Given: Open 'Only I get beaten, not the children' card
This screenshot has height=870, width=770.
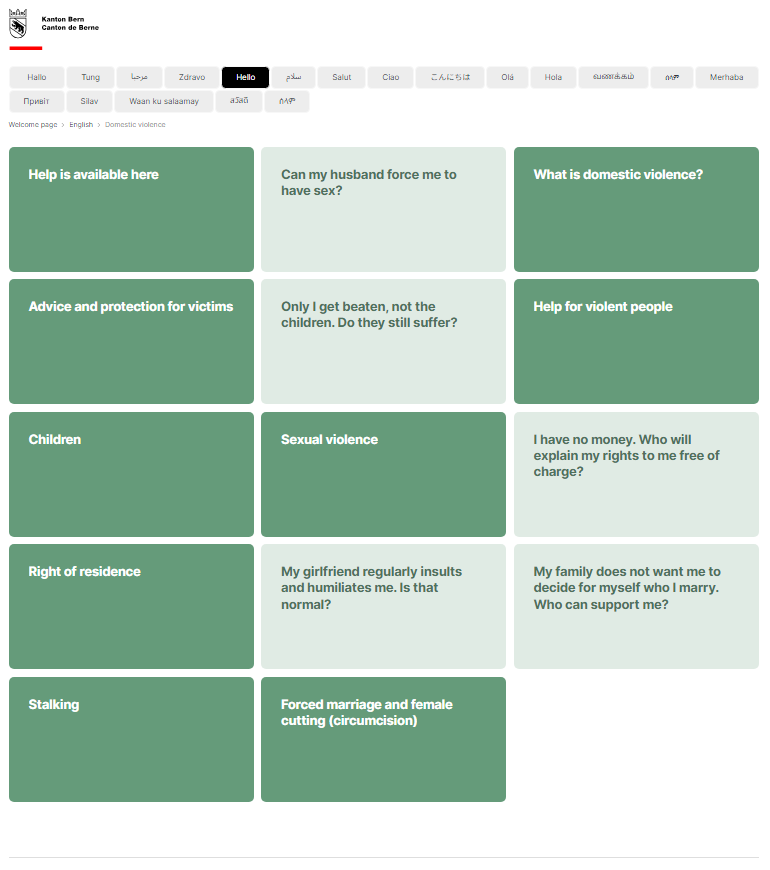Looking at the screenshot, I should (x=383, y=341).
